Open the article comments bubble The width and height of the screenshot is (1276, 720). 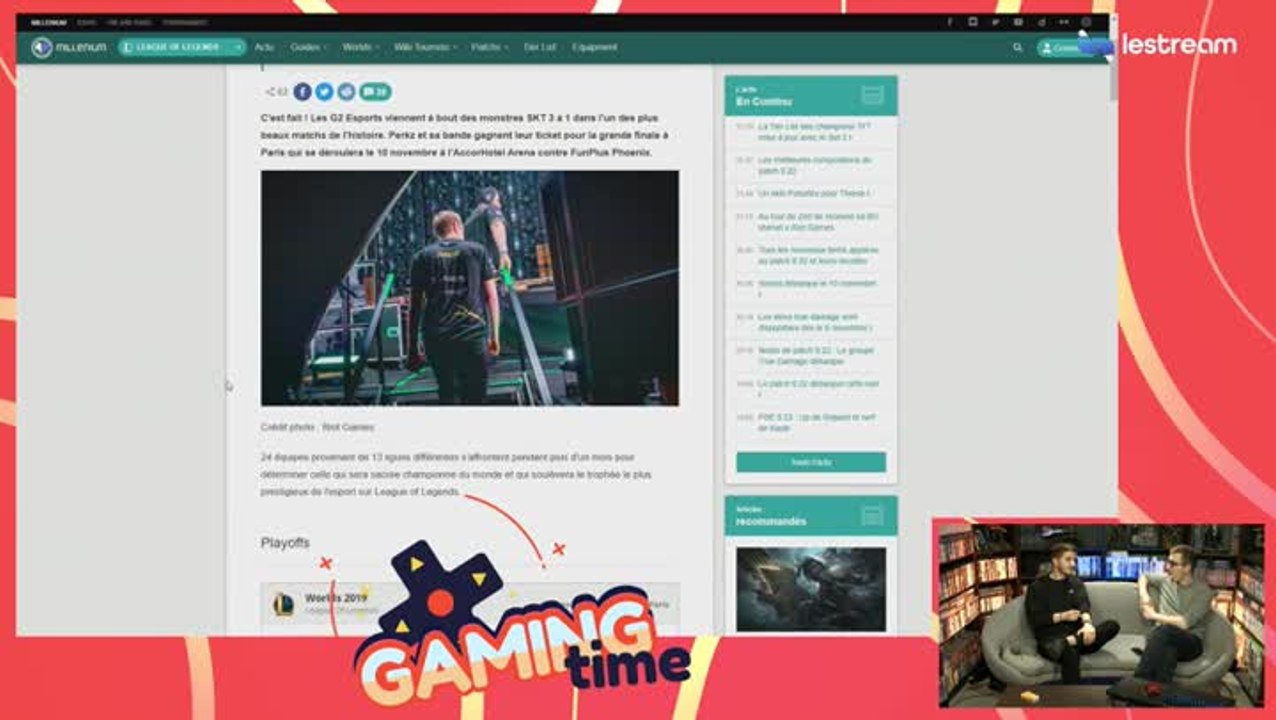[375, 92]
